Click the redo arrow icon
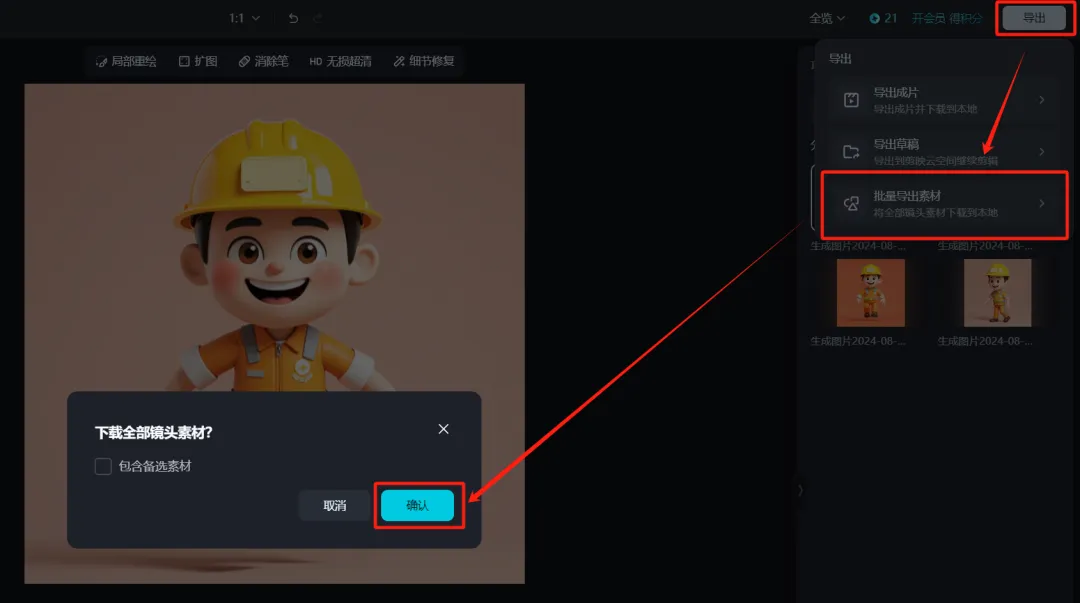Viewport: 1080px width, 603px height. 318,18
